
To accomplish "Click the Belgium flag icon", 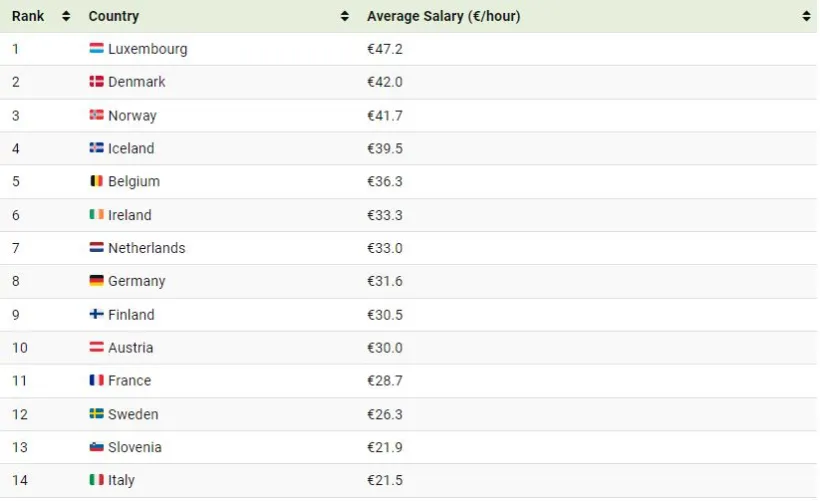I will pyautogui.click(x=96, y=182).
